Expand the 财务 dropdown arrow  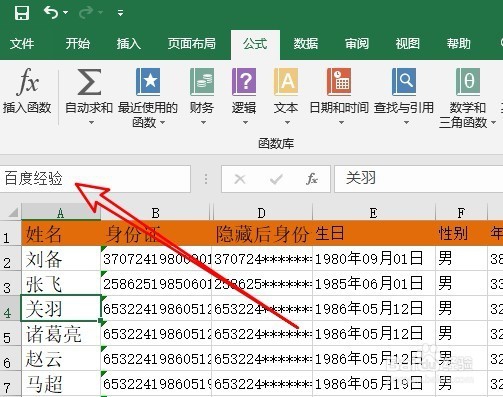[x=203, y=123]
